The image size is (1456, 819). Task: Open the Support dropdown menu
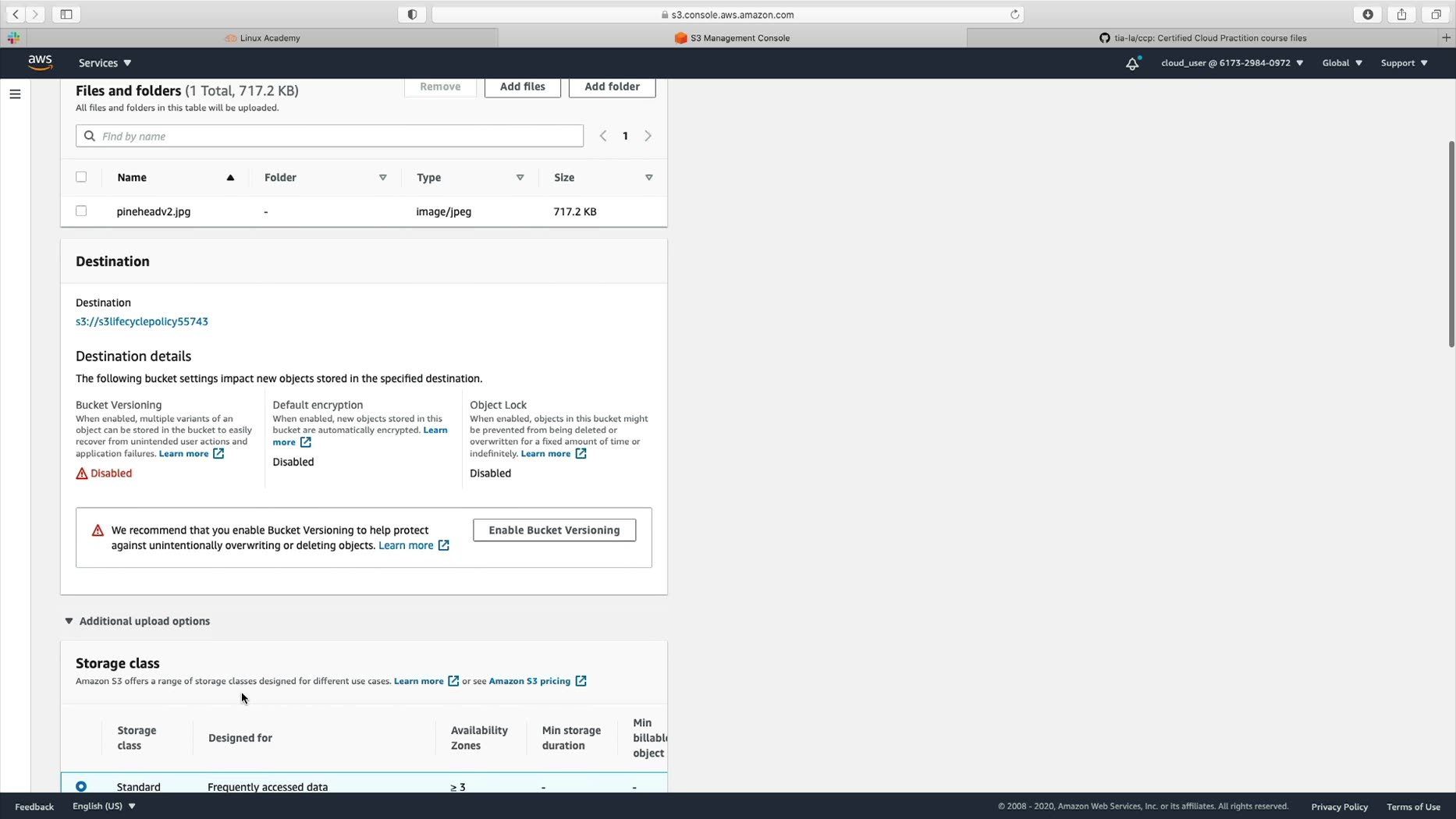1404,63
